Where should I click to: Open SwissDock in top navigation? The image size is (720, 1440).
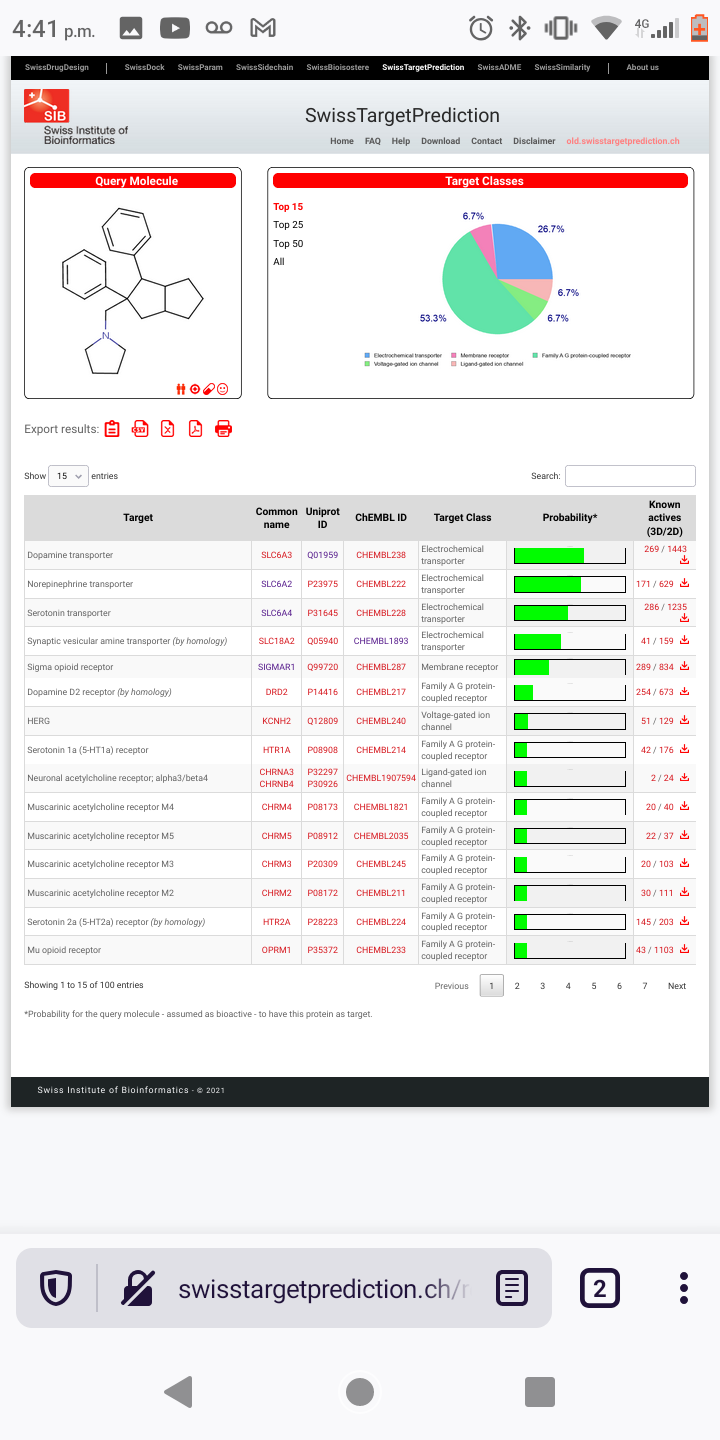(x=144, y=67)
